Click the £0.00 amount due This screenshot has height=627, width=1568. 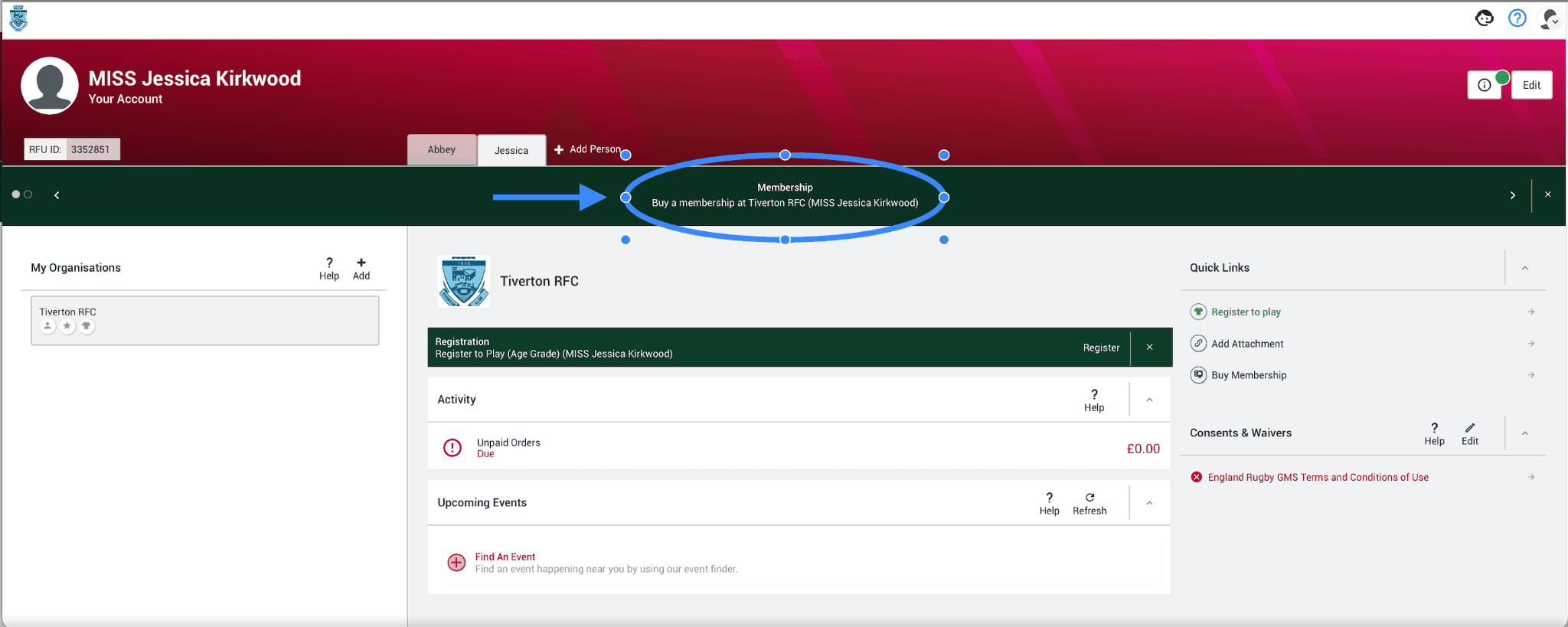[1143, 449]
